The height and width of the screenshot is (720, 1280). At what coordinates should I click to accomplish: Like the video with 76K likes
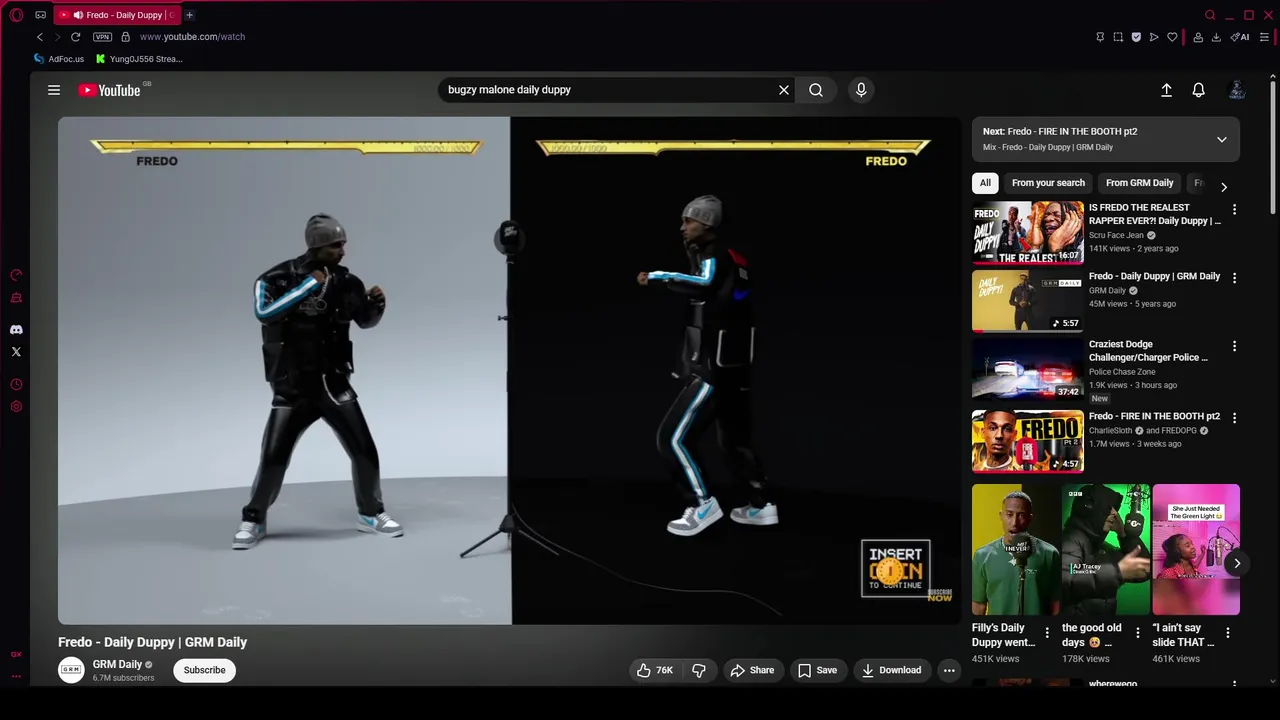click(655, 670)
